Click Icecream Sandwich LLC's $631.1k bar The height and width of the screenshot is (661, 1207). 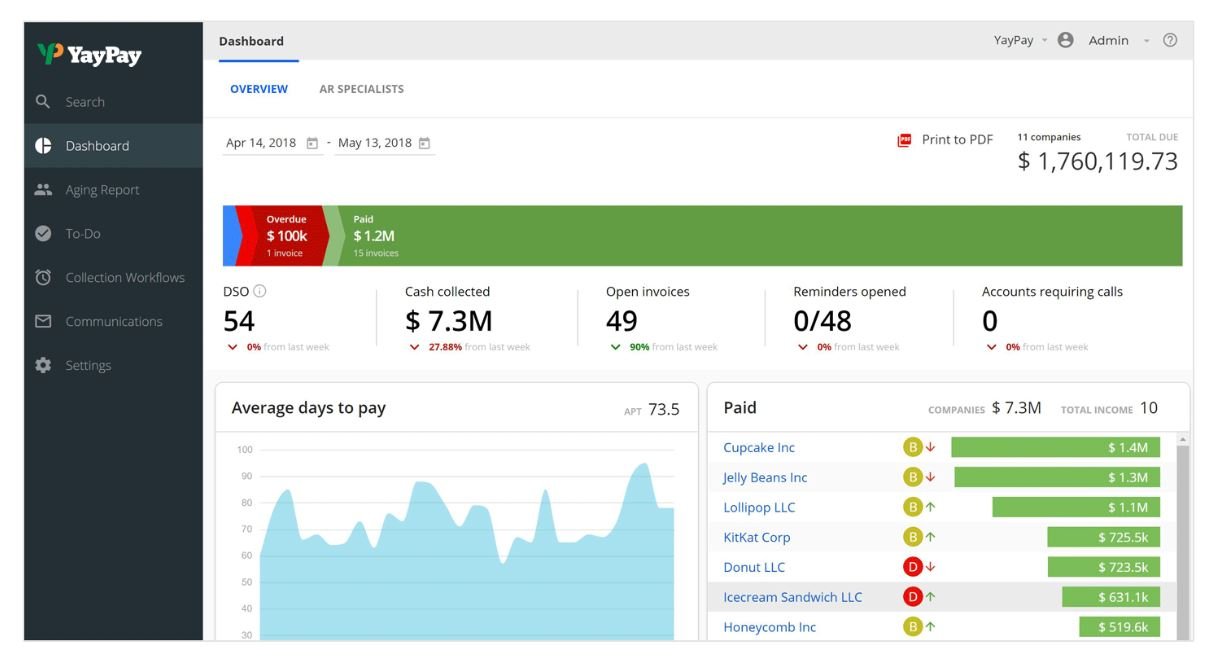(1110, 598)
